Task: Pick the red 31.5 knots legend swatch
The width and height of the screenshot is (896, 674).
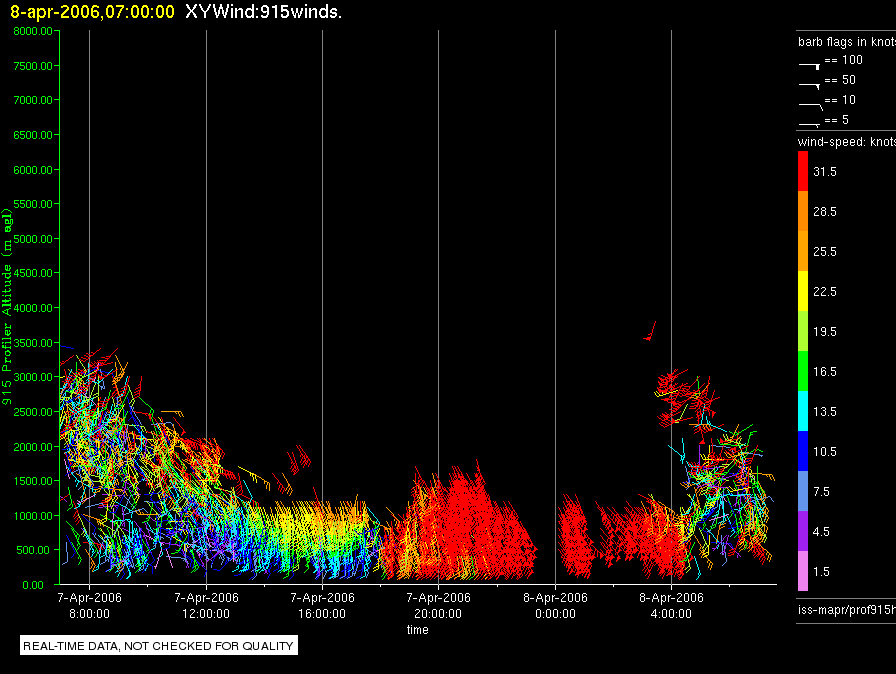Action: 803,171
